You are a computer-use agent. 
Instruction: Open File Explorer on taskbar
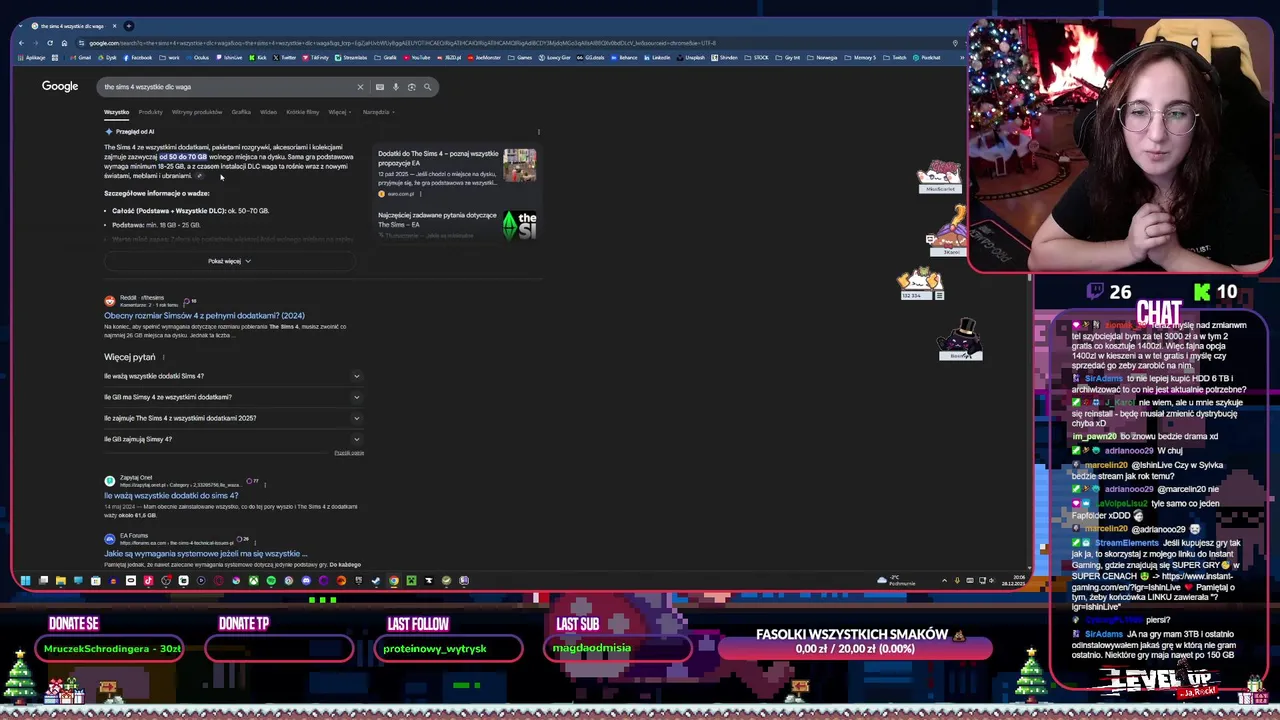61,580
